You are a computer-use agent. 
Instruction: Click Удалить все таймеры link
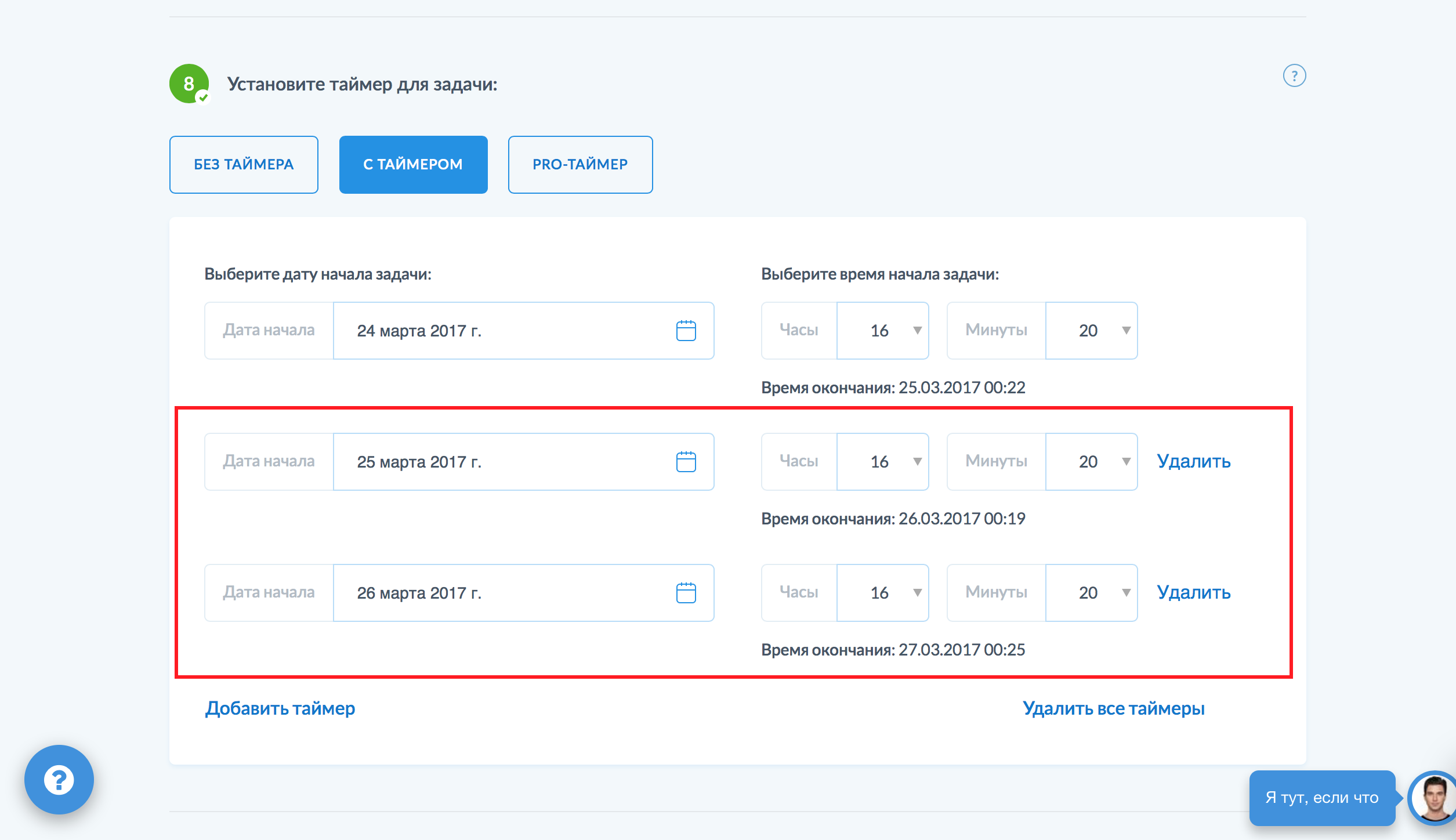[1113, 708]
